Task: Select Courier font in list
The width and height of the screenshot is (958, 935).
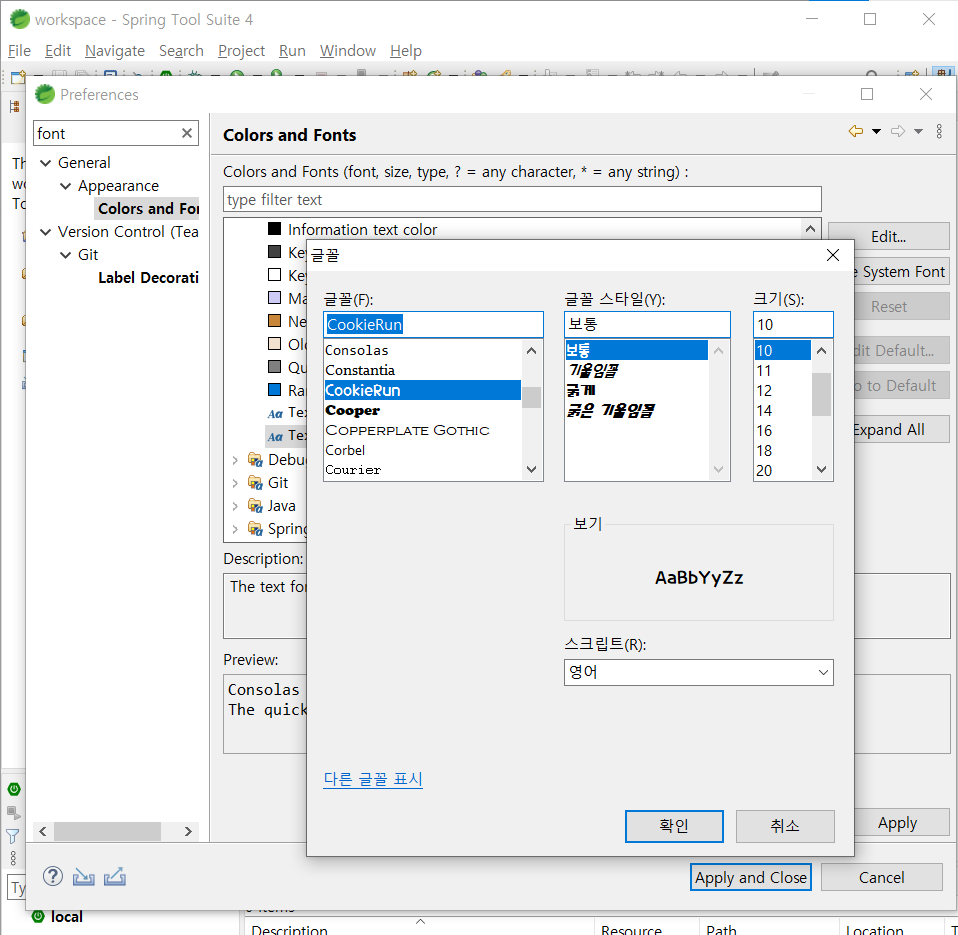Action: (423, 470)
